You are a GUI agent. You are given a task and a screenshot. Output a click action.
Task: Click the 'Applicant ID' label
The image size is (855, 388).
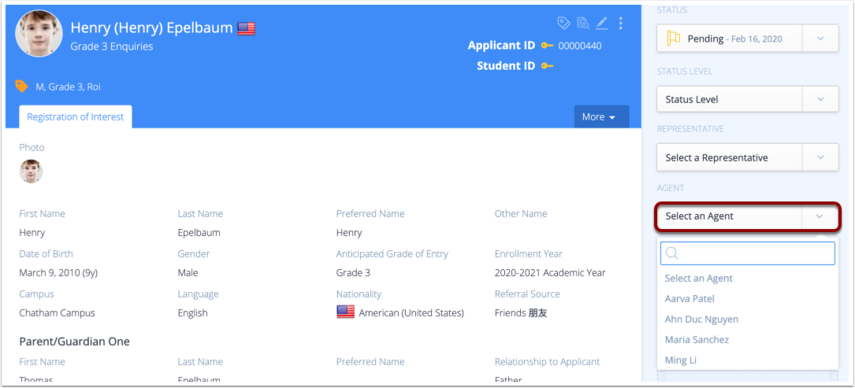(x=501, y=46)
